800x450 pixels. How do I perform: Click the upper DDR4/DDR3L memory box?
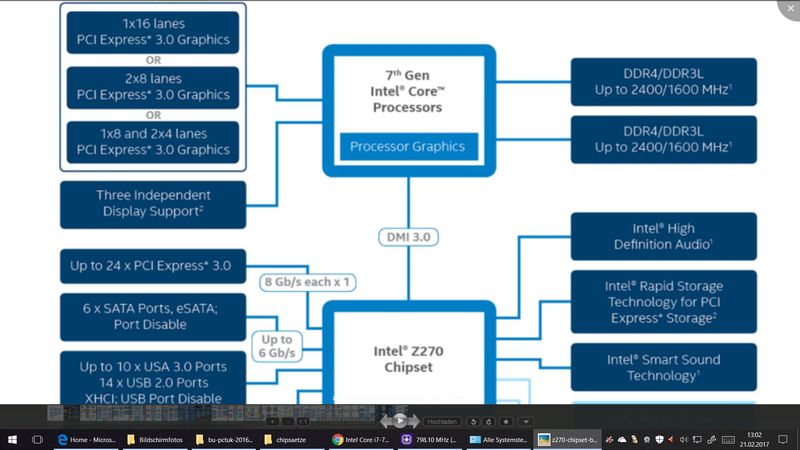[663, 82]
